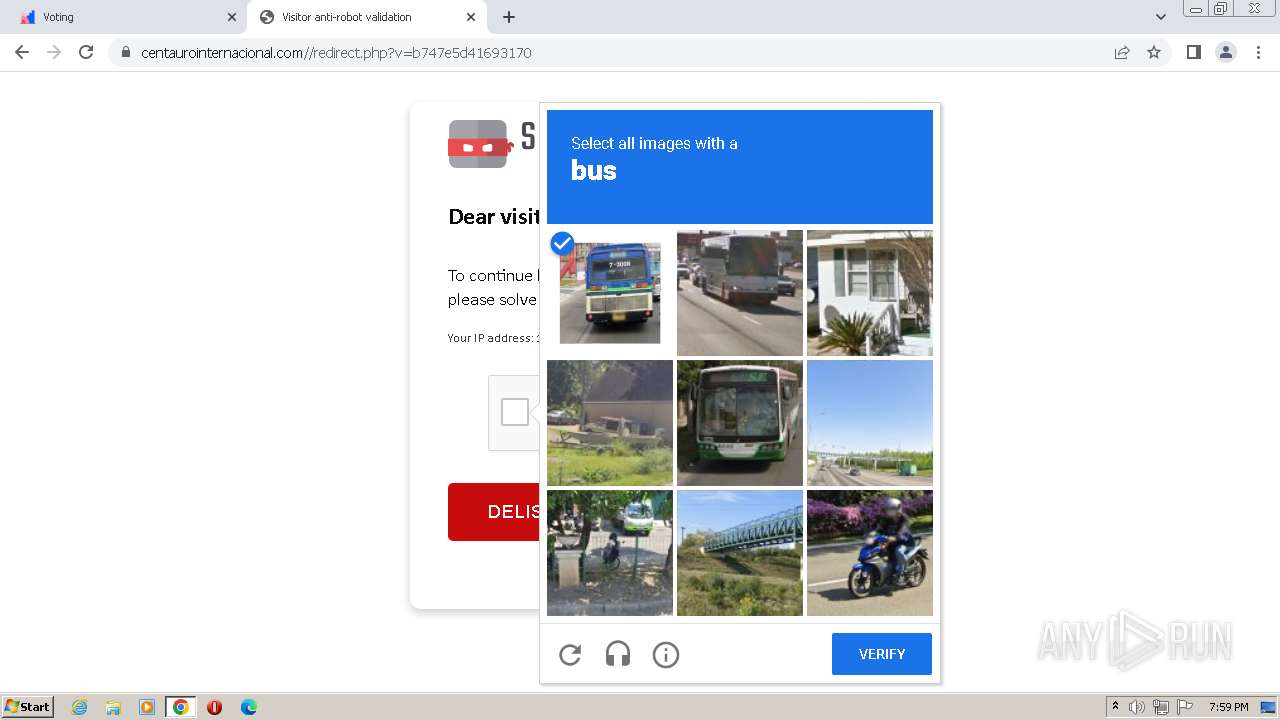The width and height of the screenshot is (1280, 720).
Task: Show hidden system tray icons
Action: [1115, 707]
